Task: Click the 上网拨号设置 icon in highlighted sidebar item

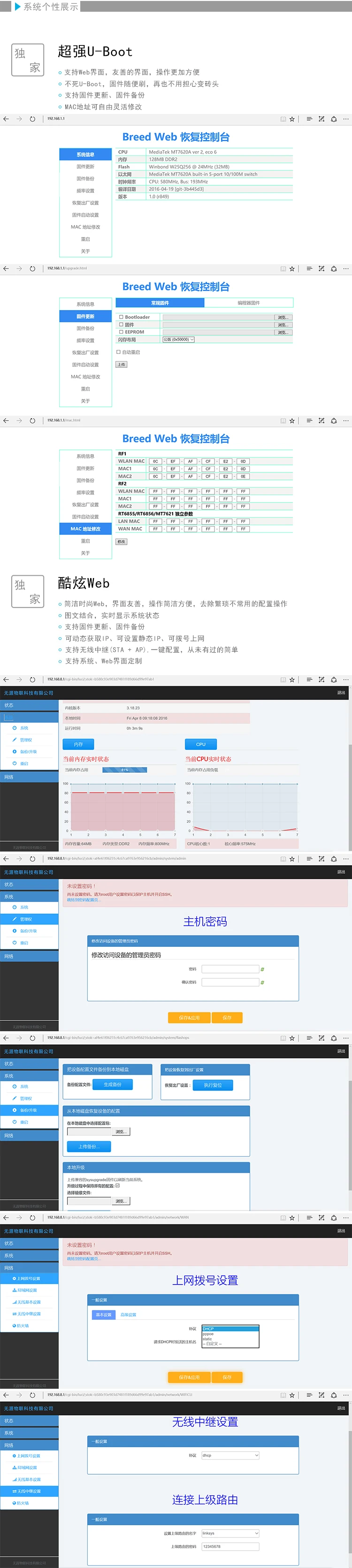Action: pyautogui.click(x=15, y=1279)
